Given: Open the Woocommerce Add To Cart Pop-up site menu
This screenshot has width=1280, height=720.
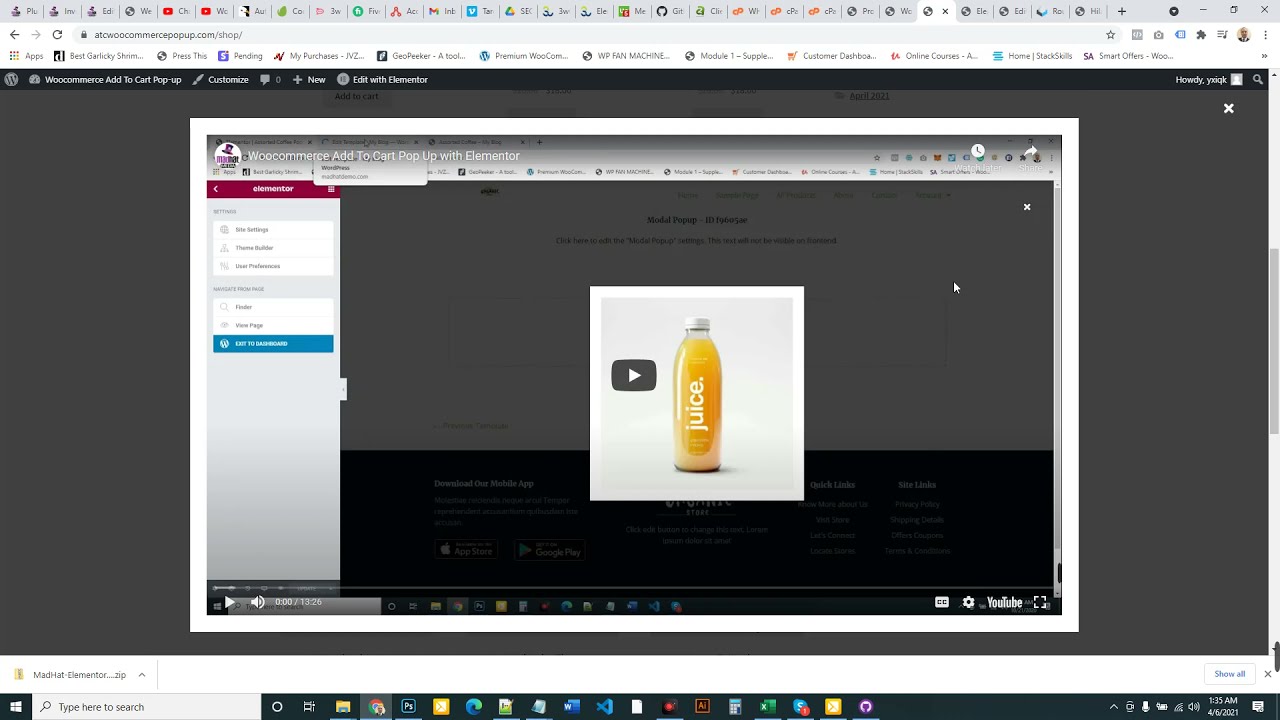Looking at the screenshot, I should (106, 79).
